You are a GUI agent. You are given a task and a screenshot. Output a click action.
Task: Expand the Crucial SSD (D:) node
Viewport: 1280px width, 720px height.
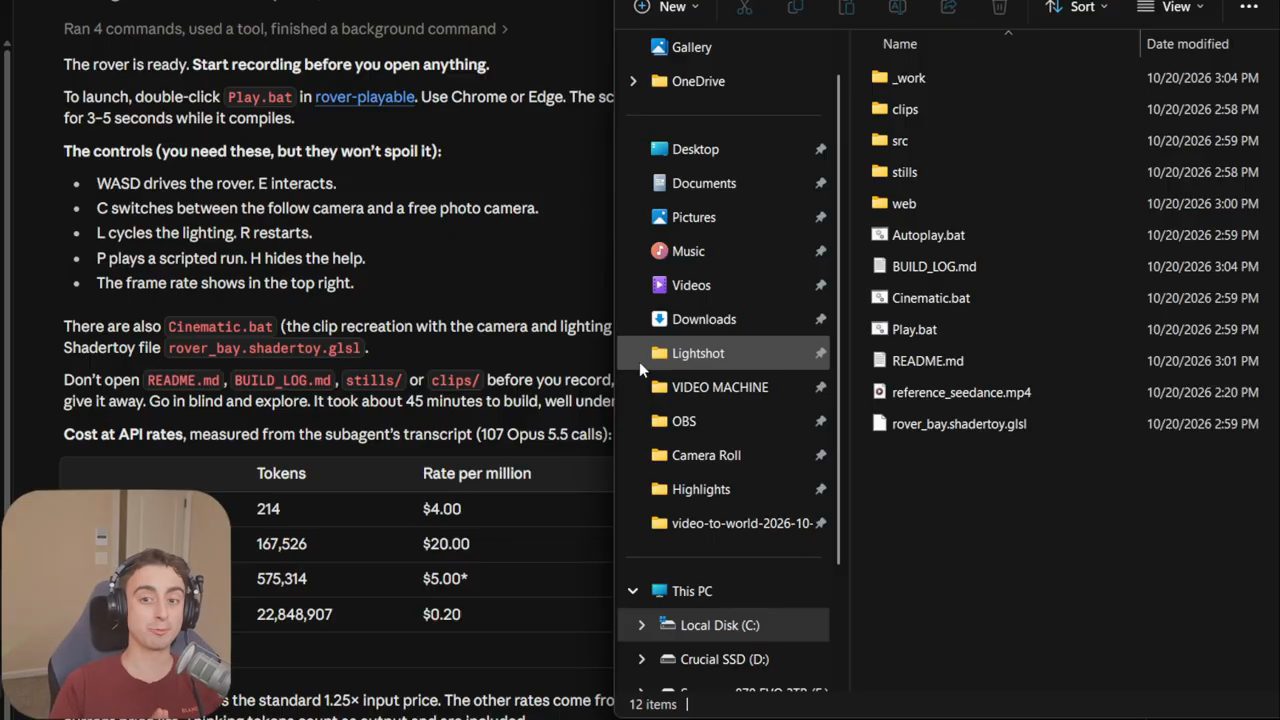[642, 659]
